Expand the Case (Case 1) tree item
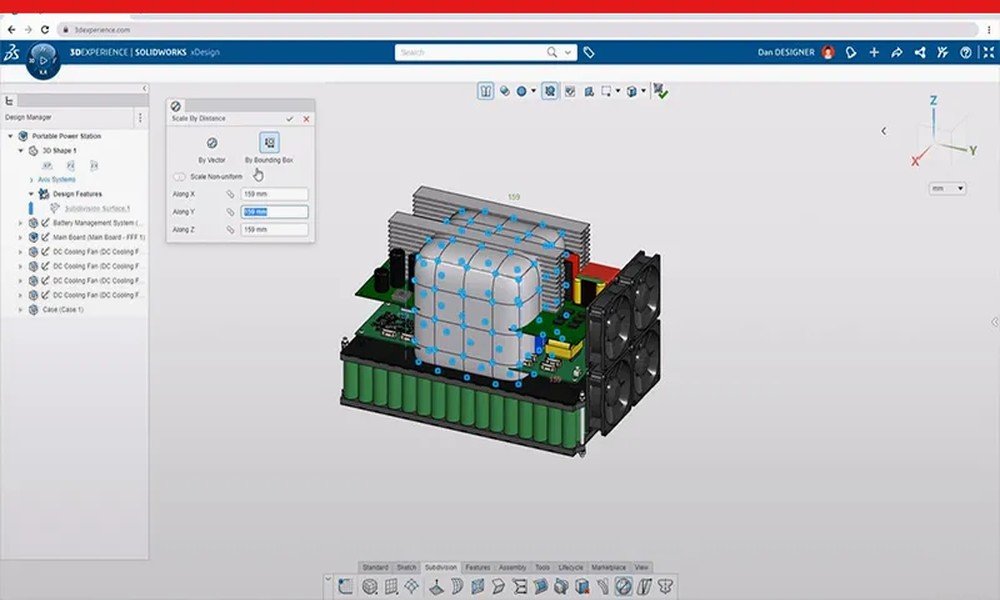 point(21,310)
